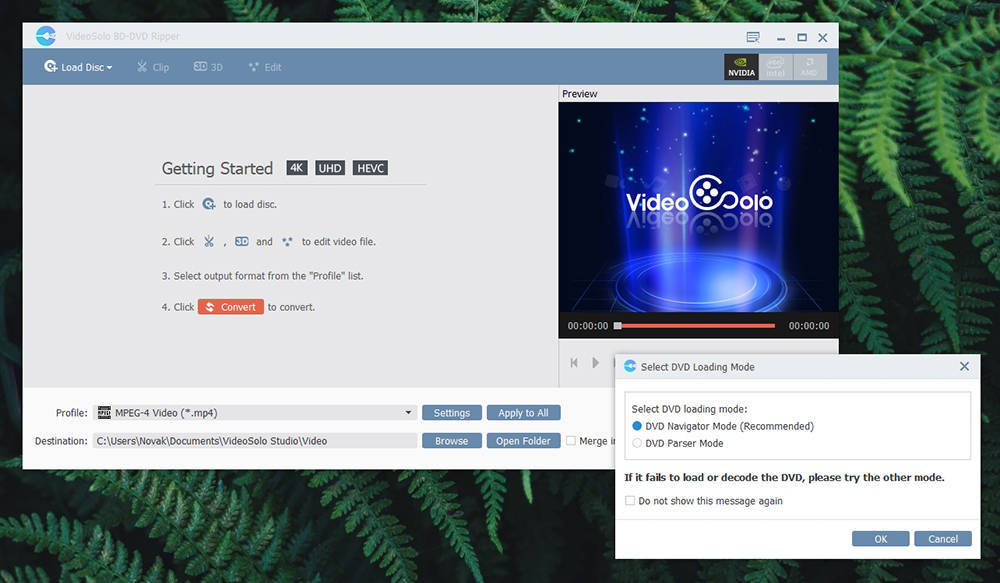This screenshot has height=583, width=1000.
Task: Cancel the DVD loading mode dialog
Action: click(943, 539)
